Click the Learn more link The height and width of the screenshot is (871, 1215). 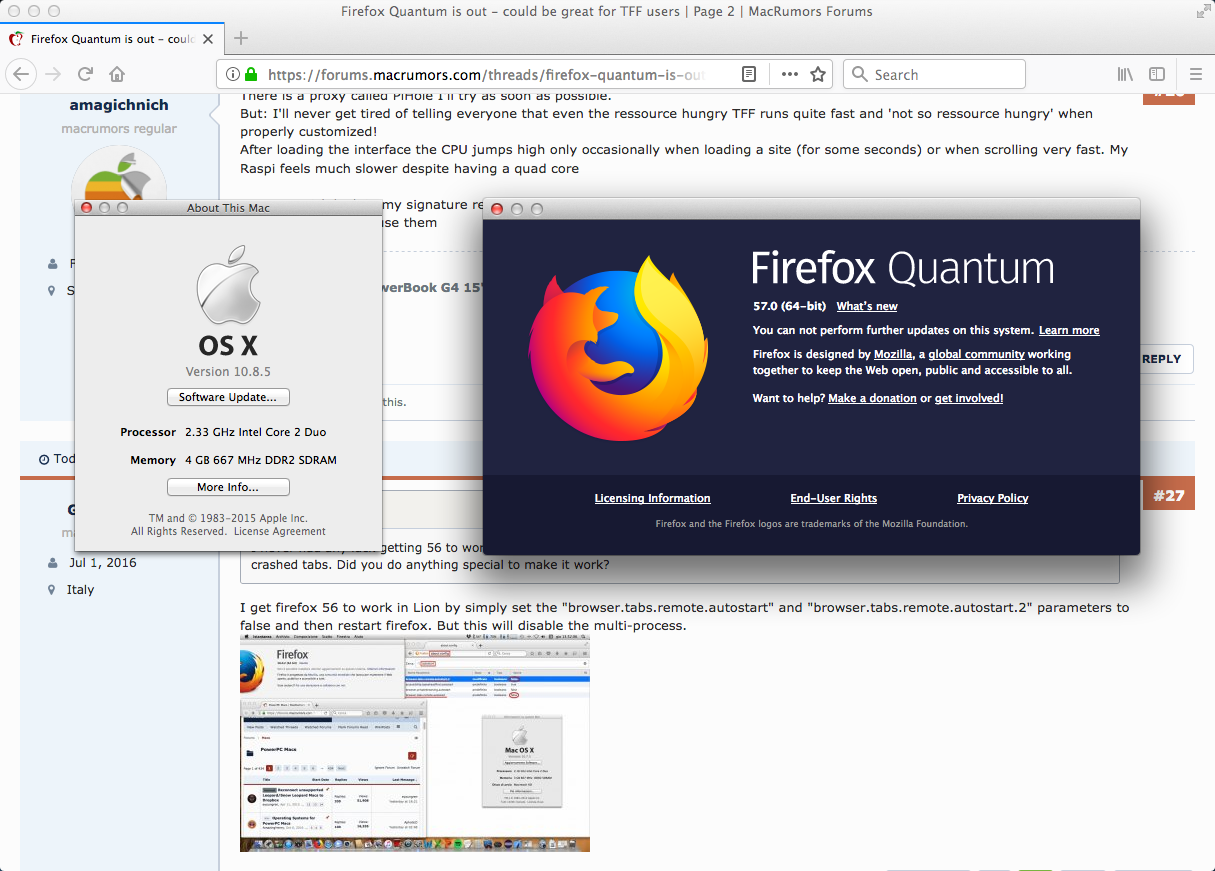pyautogui.click(x=1069, y=330)
